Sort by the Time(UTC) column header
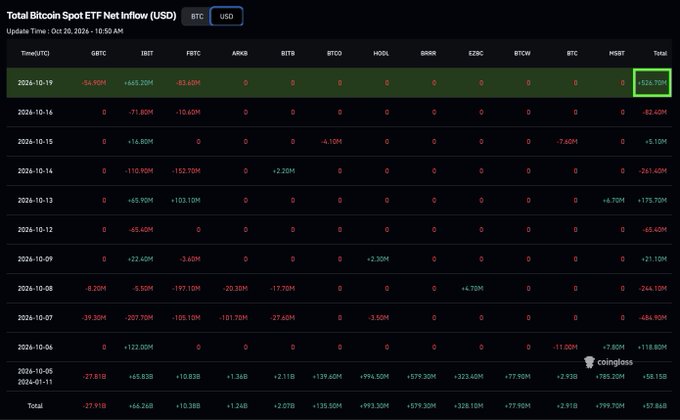 pos(35,53)
